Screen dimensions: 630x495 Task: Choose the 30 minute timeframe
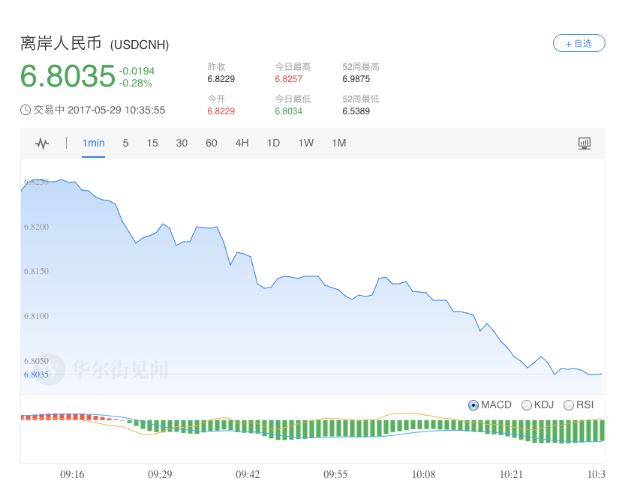pyautogui.click(x=182, y=143)
